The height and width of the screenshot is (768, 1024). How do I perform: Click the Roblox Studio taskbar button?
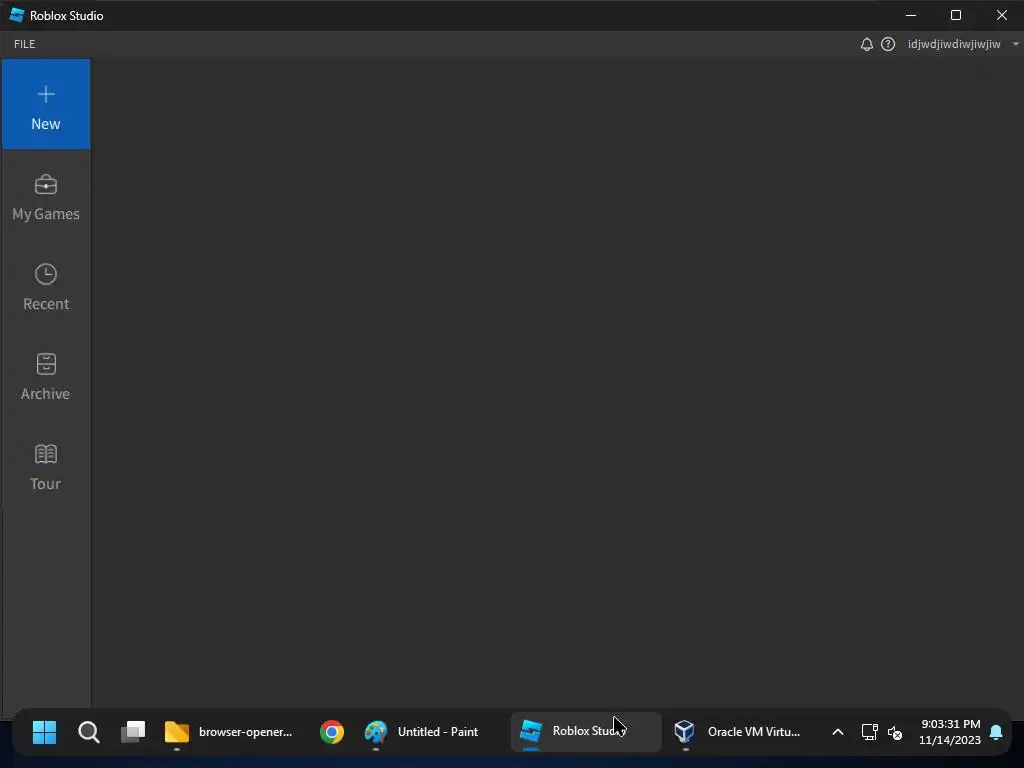point(586,732)
